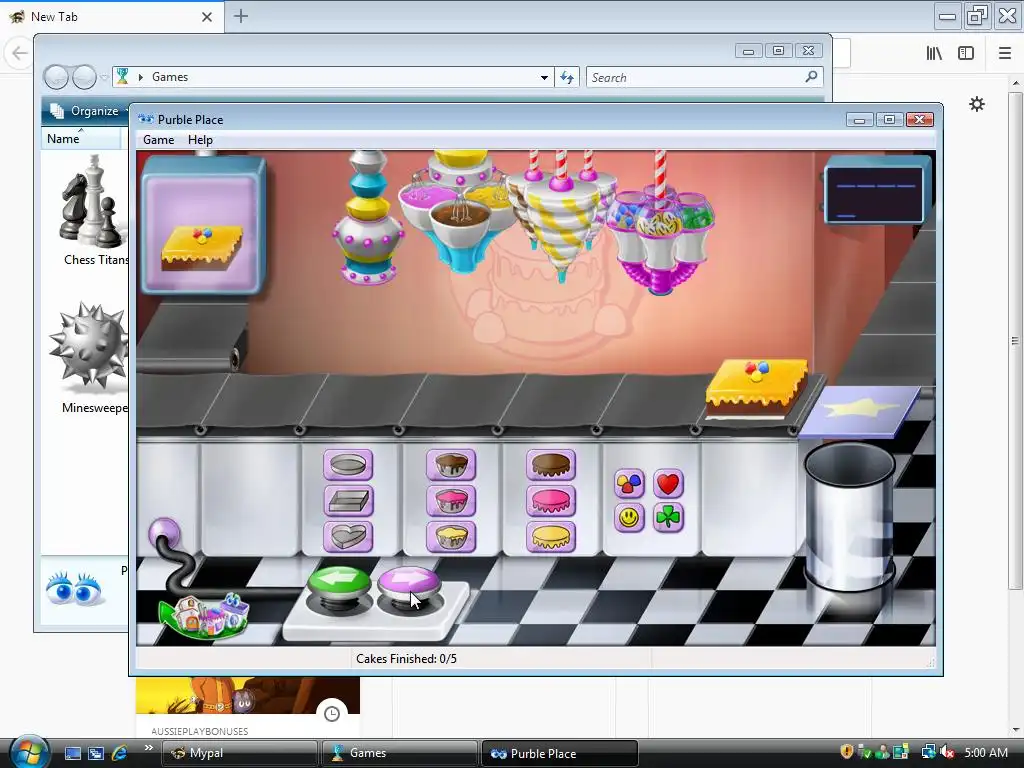Screen dimensions: 1024x768
Task: Add smiley face decoration
Action: click(x=630, y=518)
